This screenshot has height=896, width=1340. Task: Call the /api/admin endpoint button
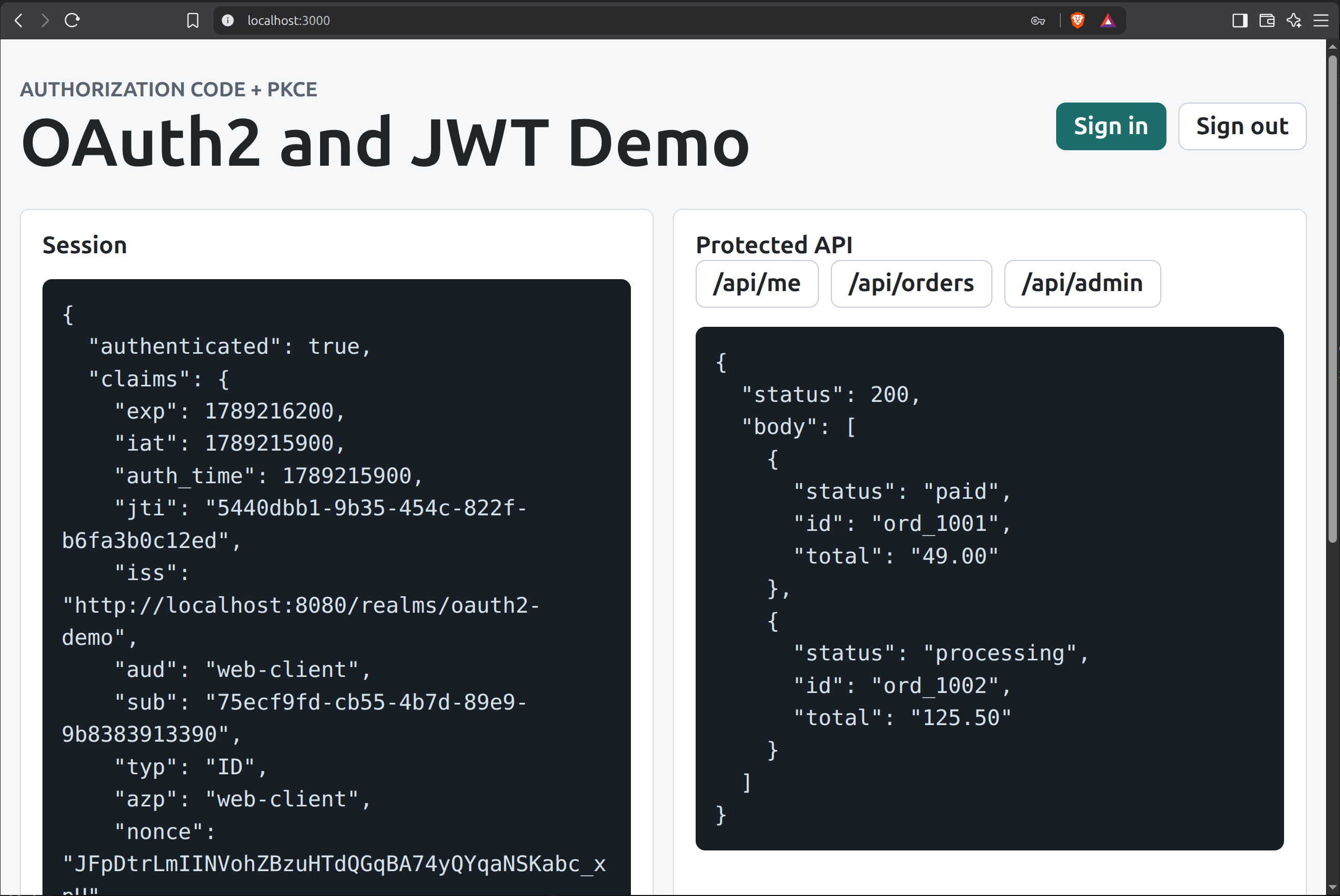point(1083,283)
